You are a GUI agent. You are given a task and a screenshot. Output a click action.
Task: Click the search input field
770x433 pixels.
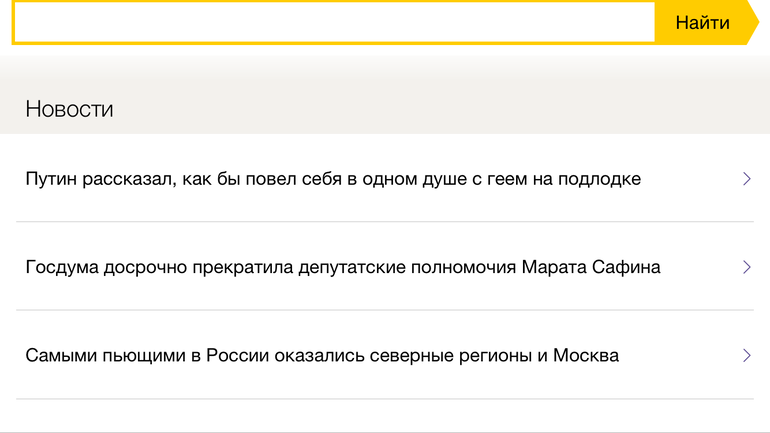click(x=334, y=23)
